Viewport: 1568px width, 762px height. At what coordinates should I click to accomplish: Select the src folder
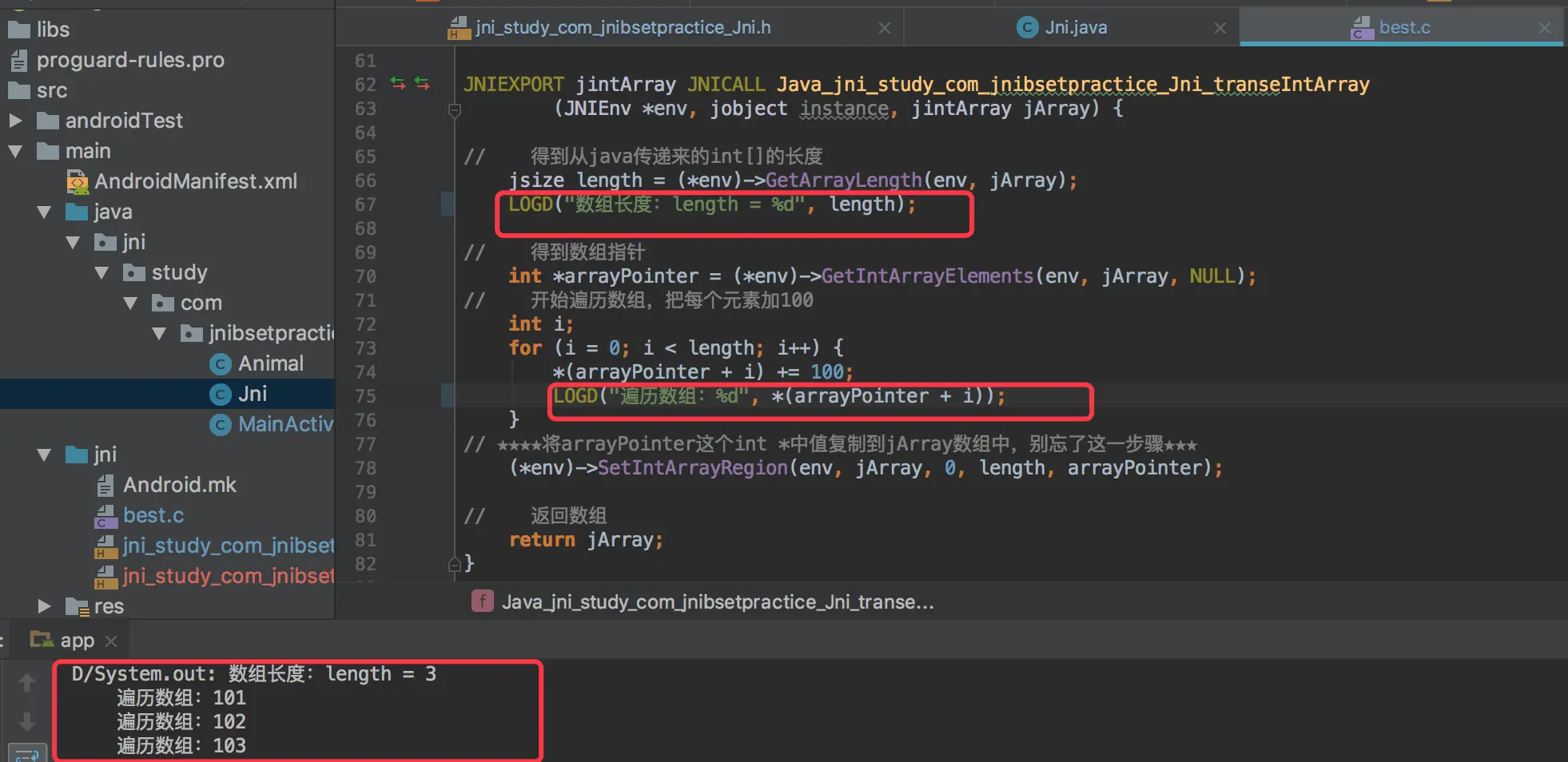(52, 90)
